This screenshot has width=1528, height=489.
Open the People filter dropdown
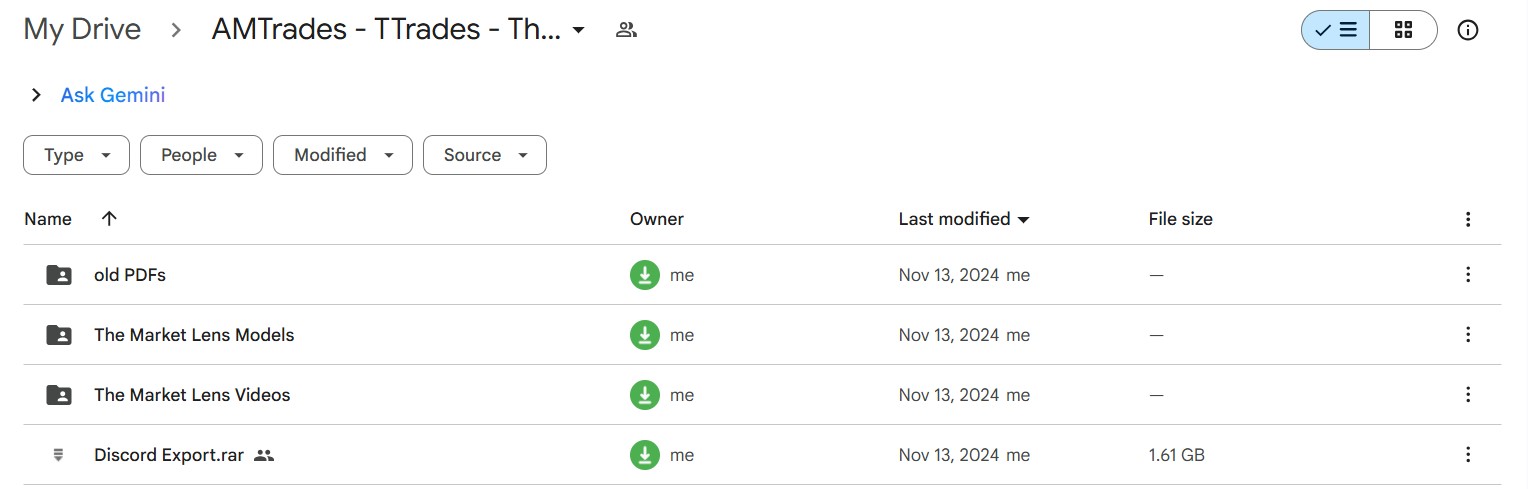point(201,155)
